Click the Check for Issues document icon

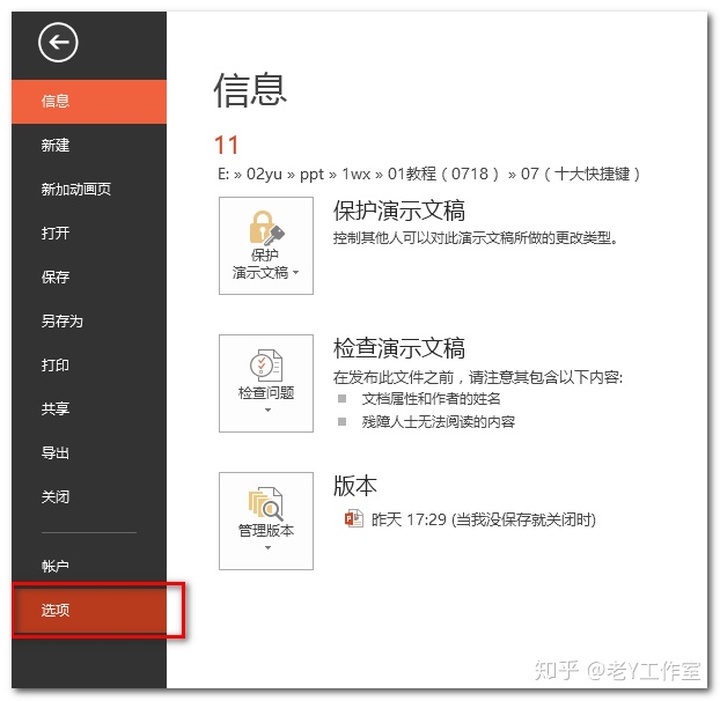(x=266, y=365)
